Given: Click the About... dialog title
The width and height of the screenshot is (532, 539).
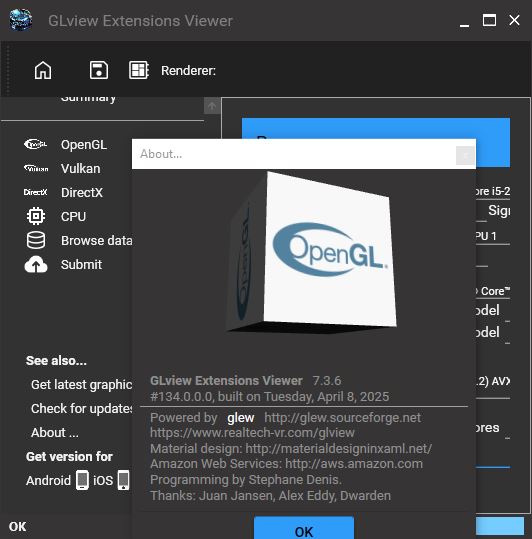Looking at the screenshot, I should pos(161,154).
